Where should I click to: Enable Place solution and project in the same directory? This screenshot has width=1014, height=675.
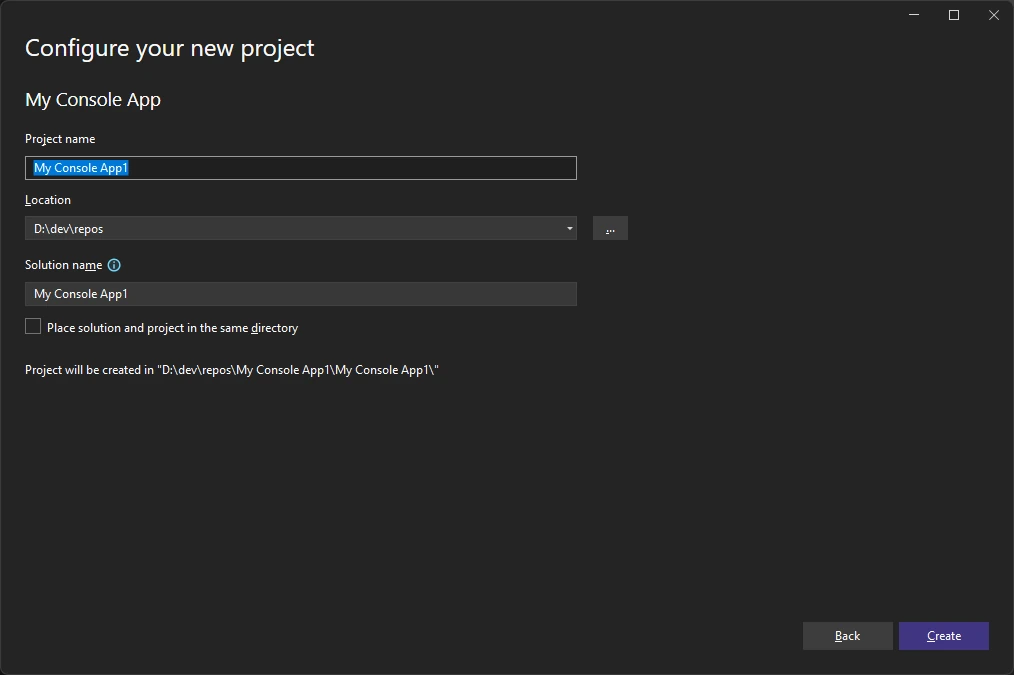(32, 325)
